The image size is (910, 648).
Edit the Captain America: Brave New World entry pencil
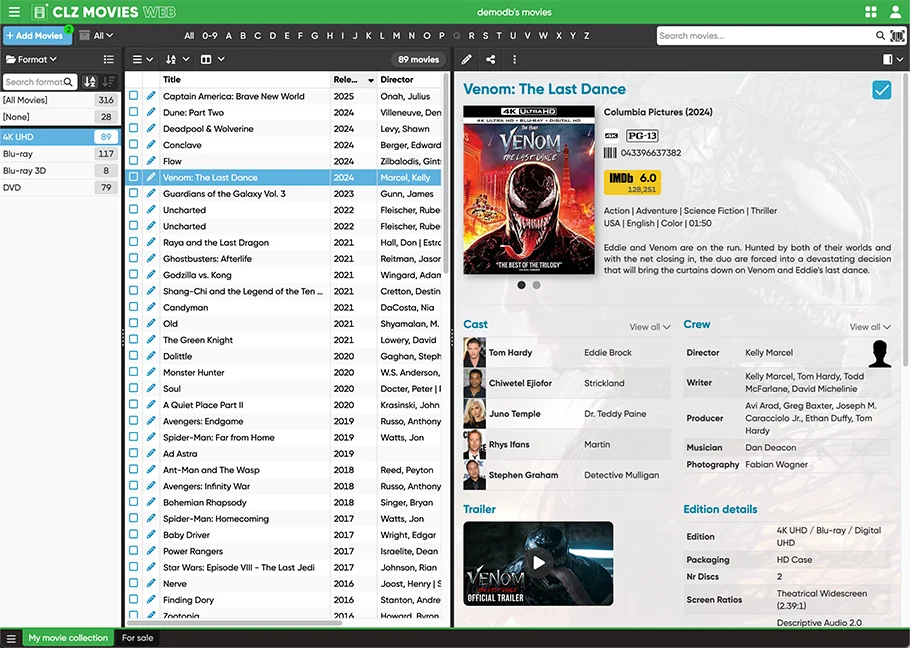[151, 96]
